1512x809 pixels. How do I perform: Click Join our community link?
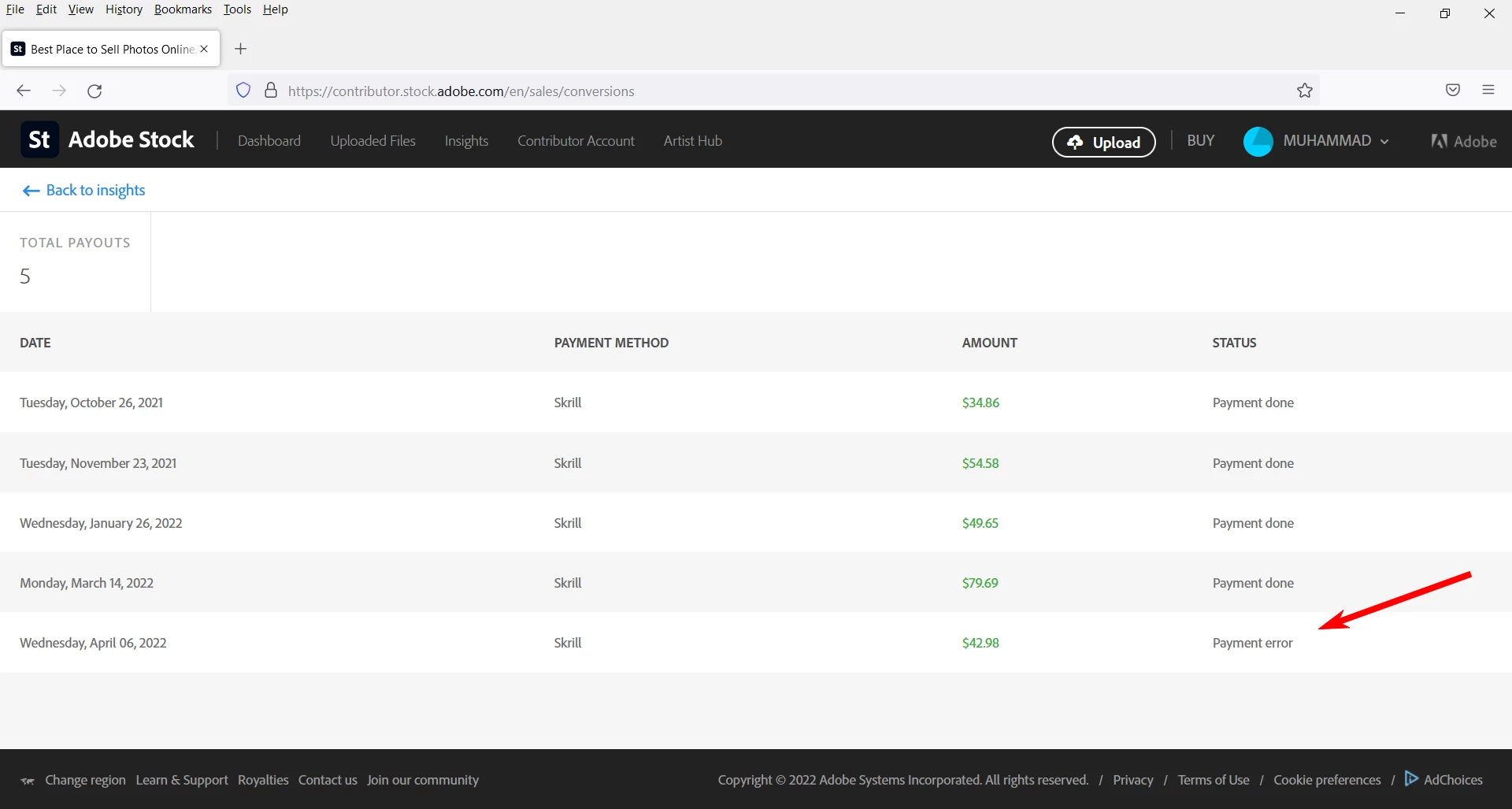click(x=423, y=780)
